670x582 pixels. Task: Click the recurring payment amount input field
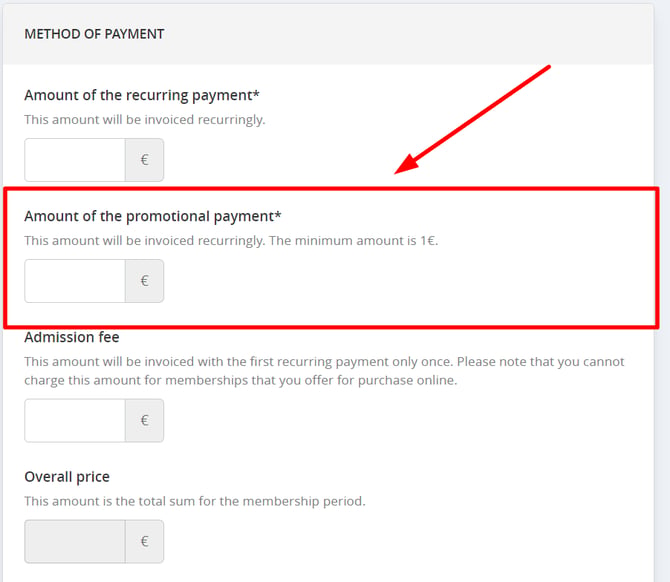point(75,160)
